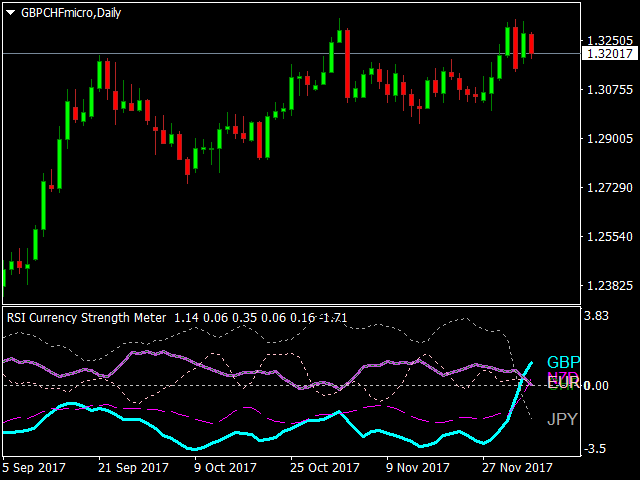
Task: Click the 21 Sep 2017 date label
Action: (131, 467)
